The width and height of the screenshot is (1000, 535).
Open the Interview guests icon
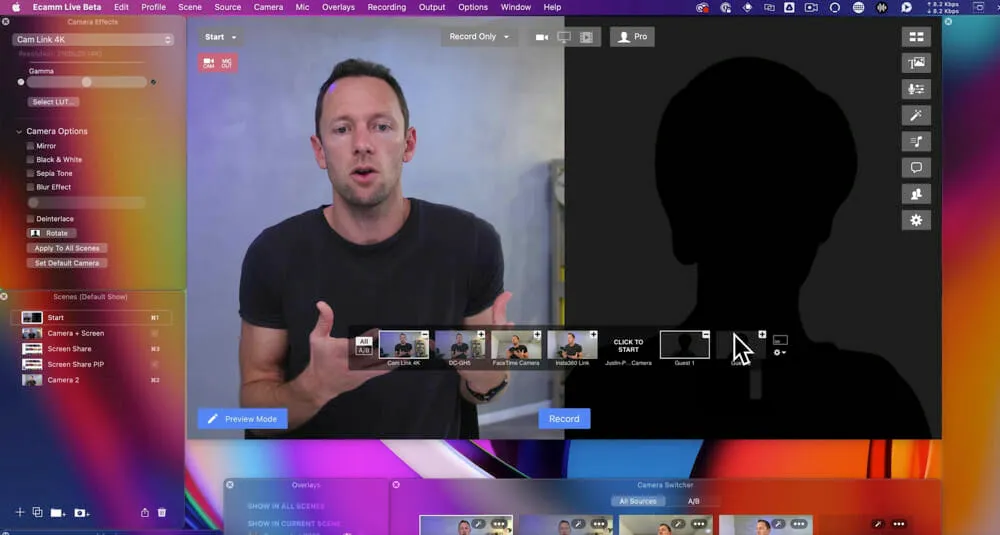pyautogui.click(x=916, y=193)
